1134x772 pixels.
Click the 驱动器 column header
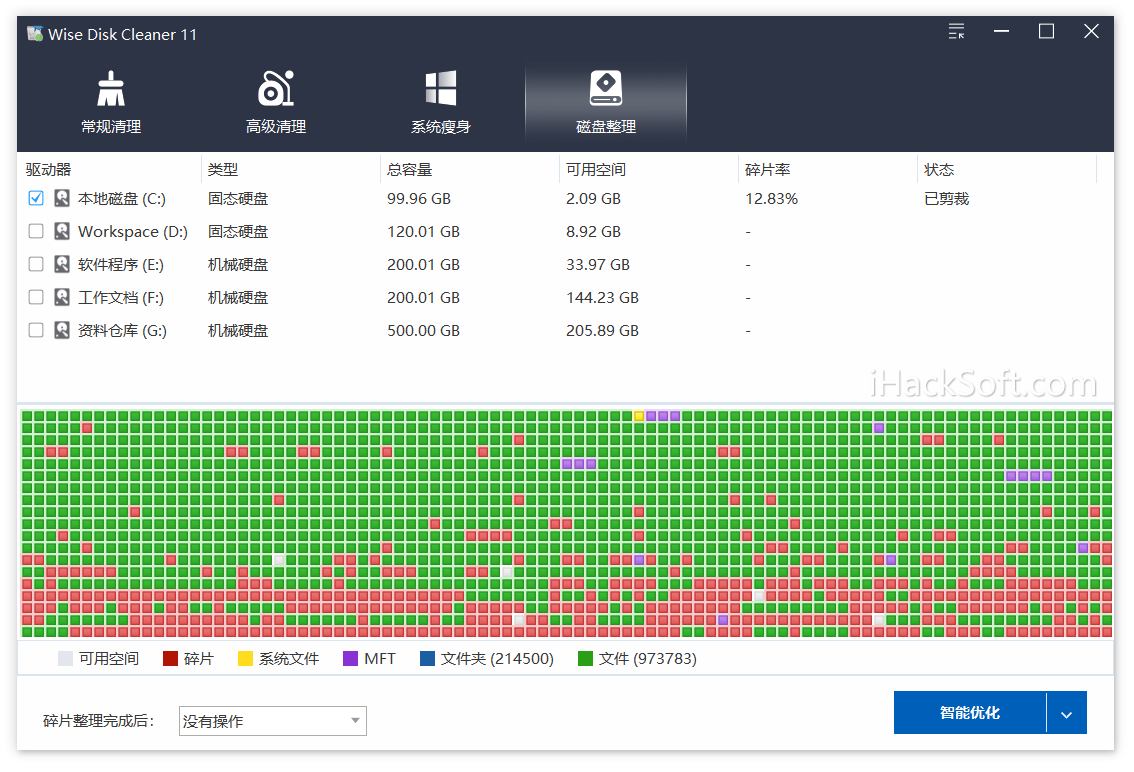pos(48,169)
